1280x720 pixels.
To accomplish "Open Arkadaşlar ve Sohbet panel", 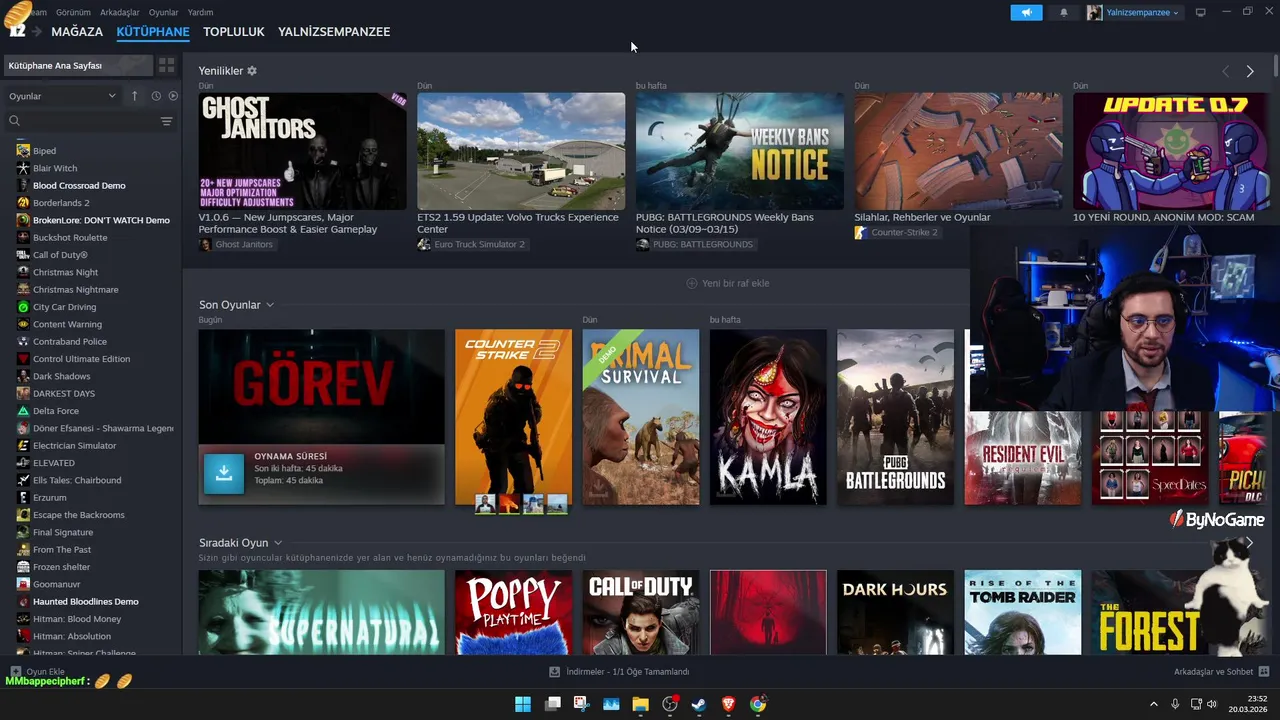I will (x=1221, y=672).
